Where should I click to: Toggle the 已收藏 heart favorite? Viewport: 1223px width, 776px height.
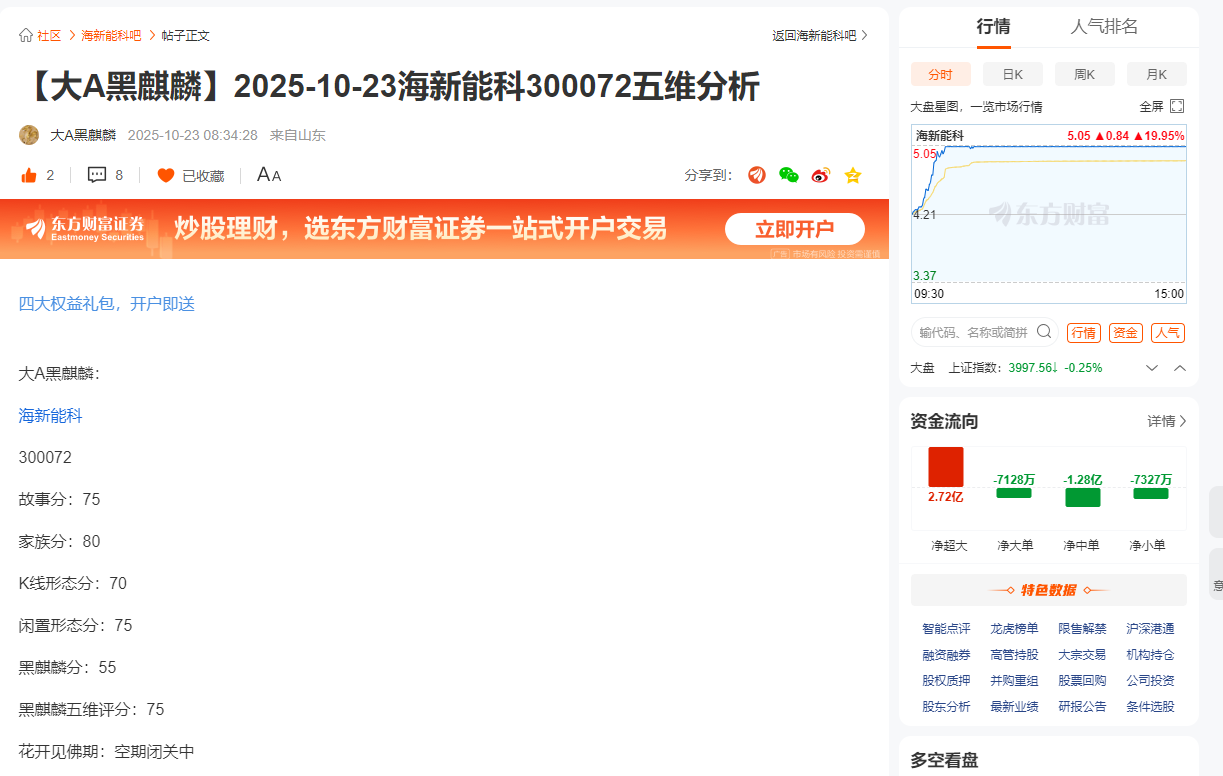[166, 175]
